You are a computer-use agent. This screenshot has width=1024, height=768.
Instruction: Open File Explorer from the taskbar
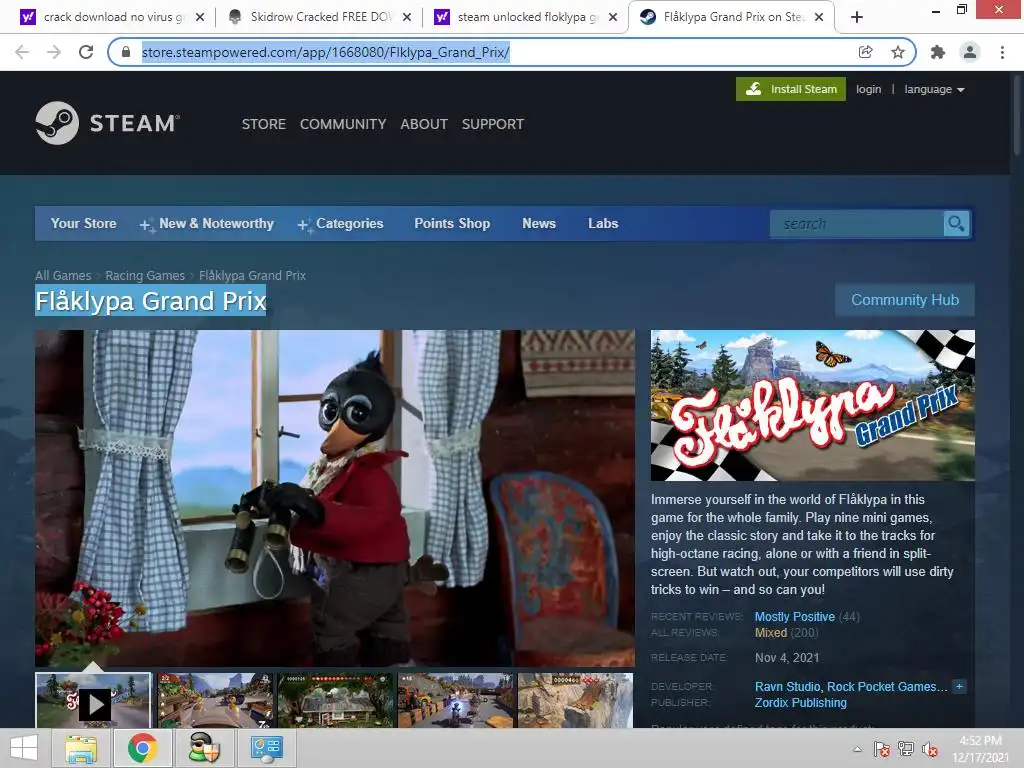[81, 748]
